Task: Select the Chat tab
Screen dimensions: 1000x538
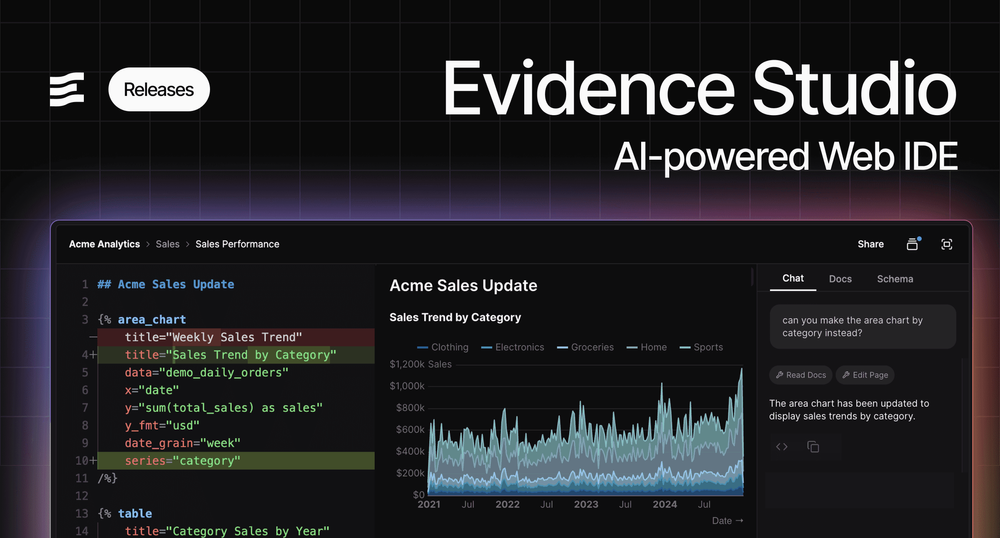Action: pyautogui.click(x=793, y=279)
